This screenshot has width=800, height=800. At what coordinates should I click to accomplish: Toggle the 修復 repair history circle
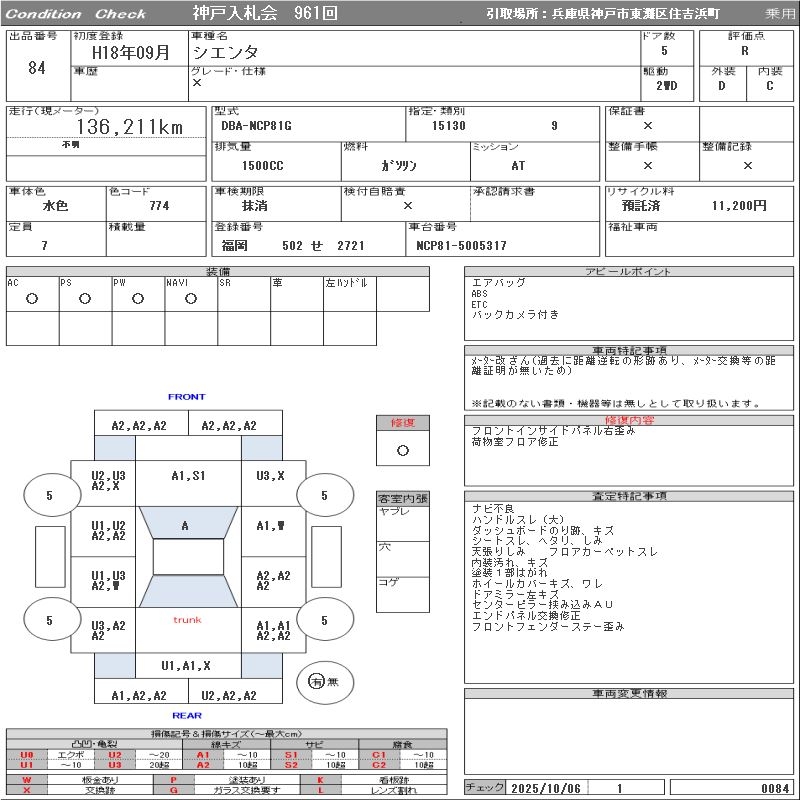coord(402,450)
